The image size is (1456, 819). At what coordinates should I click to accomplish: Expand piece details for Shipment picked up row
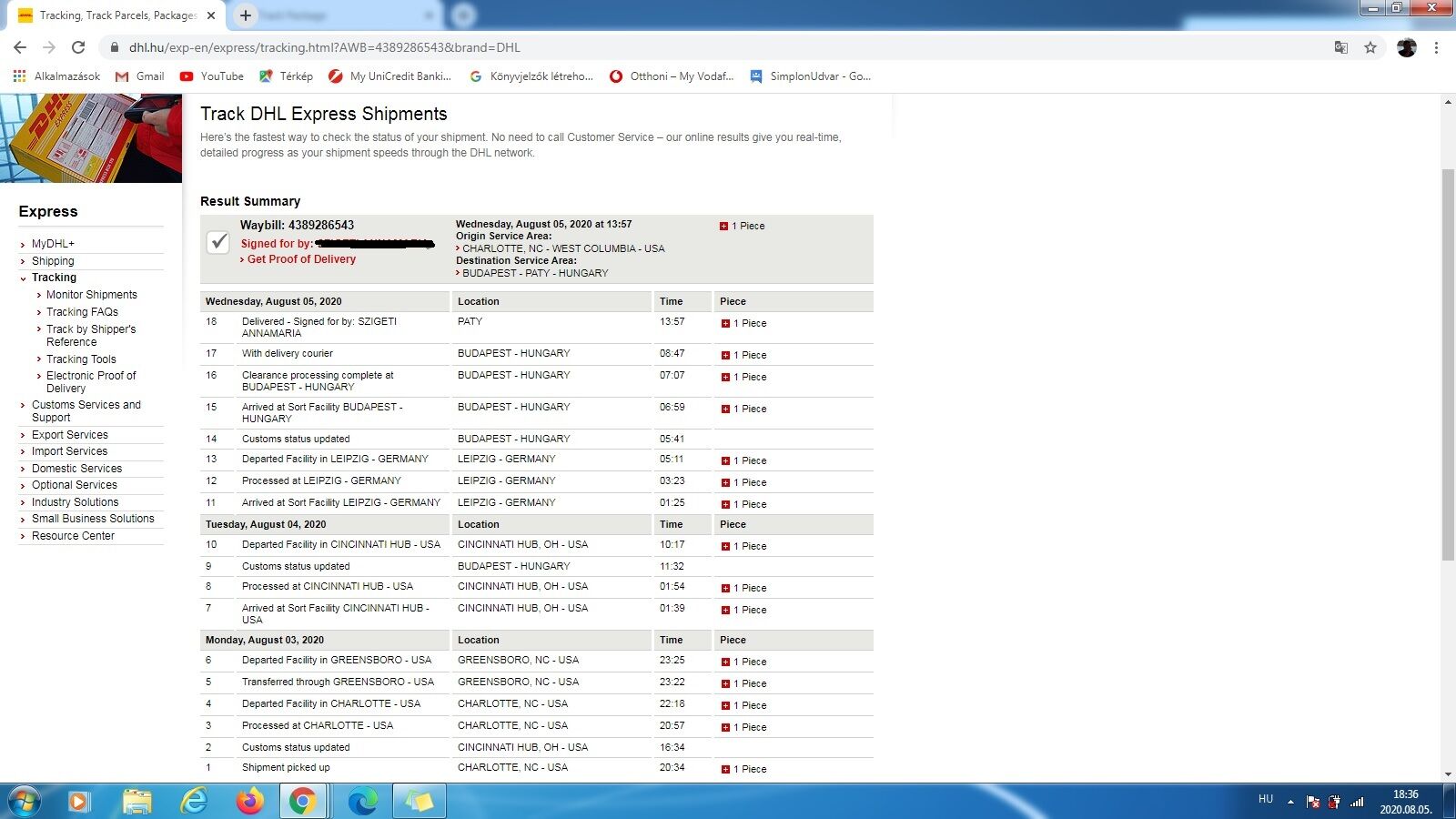pos(725,769)
